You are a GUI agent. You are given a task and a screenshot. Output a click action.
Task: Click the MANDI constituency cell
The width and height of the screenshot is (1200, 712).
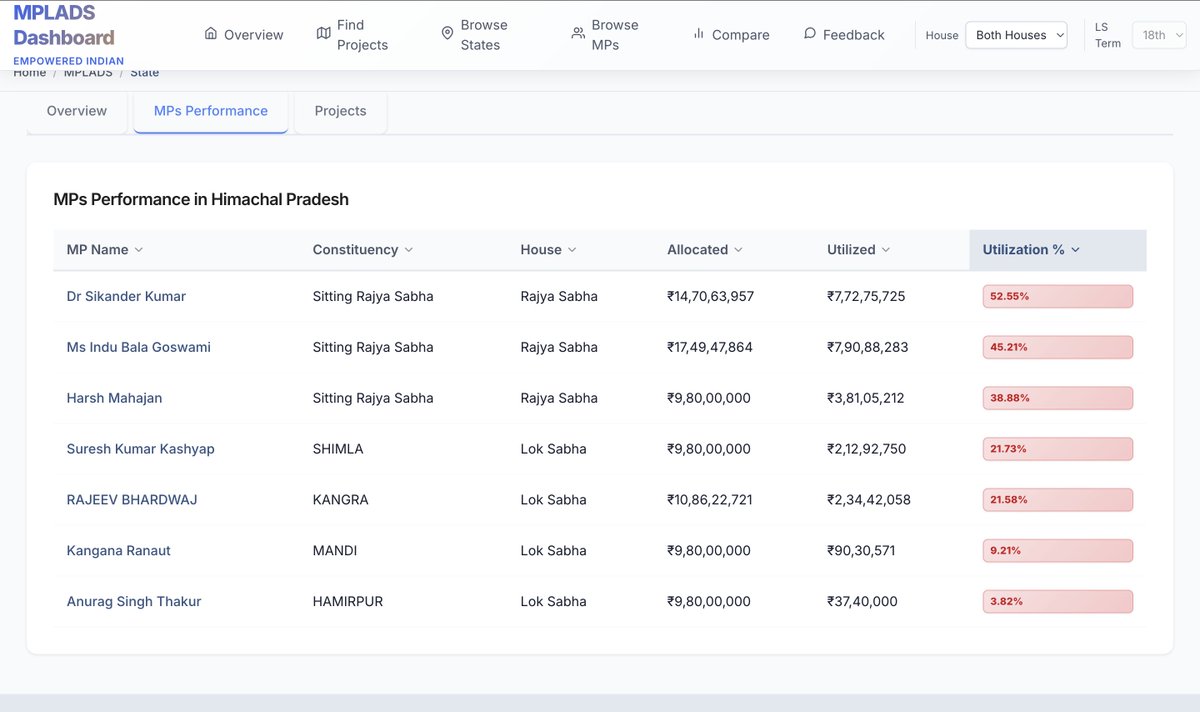tap(335, 551)
